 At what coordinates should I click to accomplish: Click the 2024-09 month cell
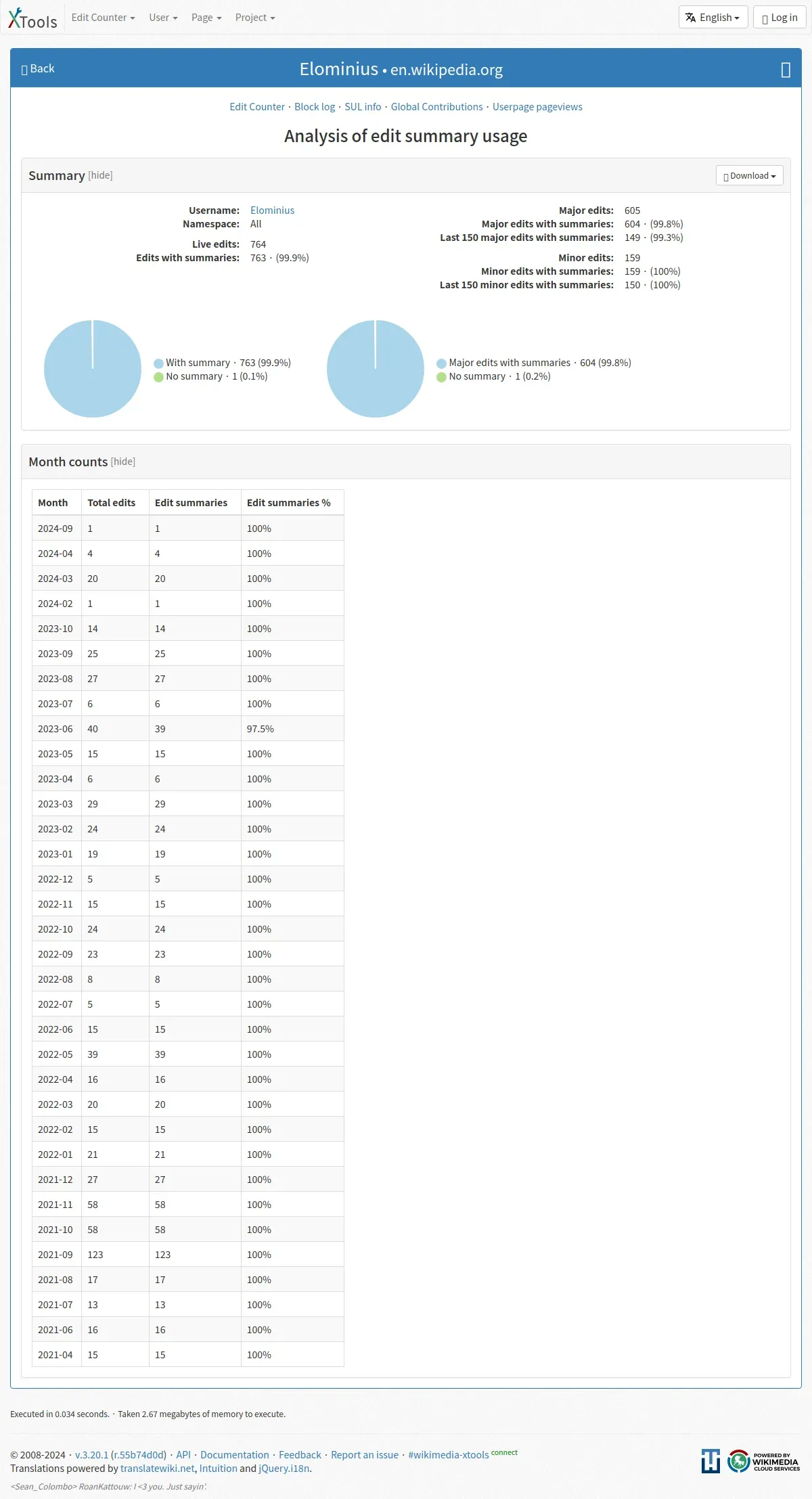(55, 529)
